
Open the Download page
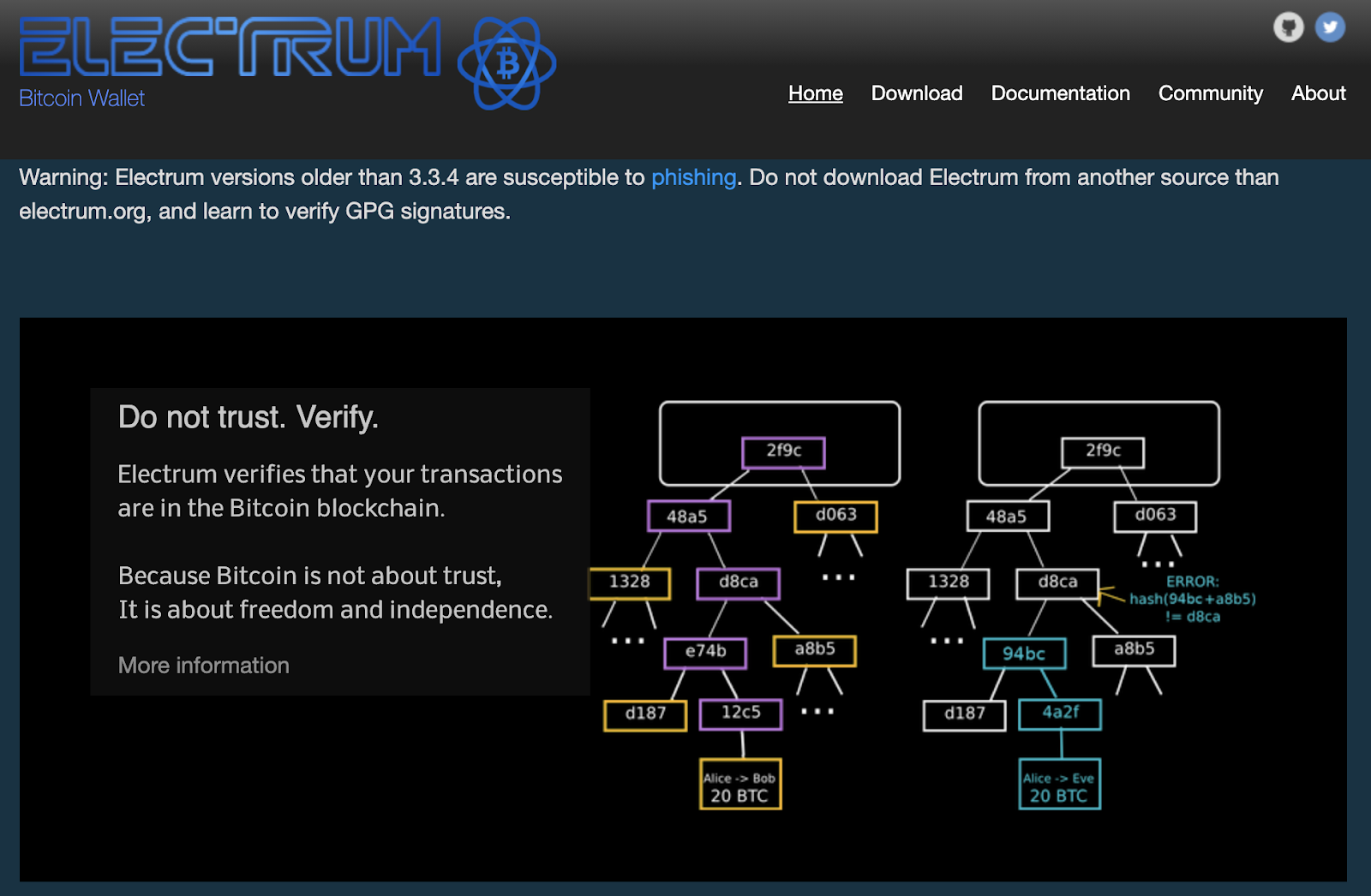pyautogui.click(x=916, y=93)
